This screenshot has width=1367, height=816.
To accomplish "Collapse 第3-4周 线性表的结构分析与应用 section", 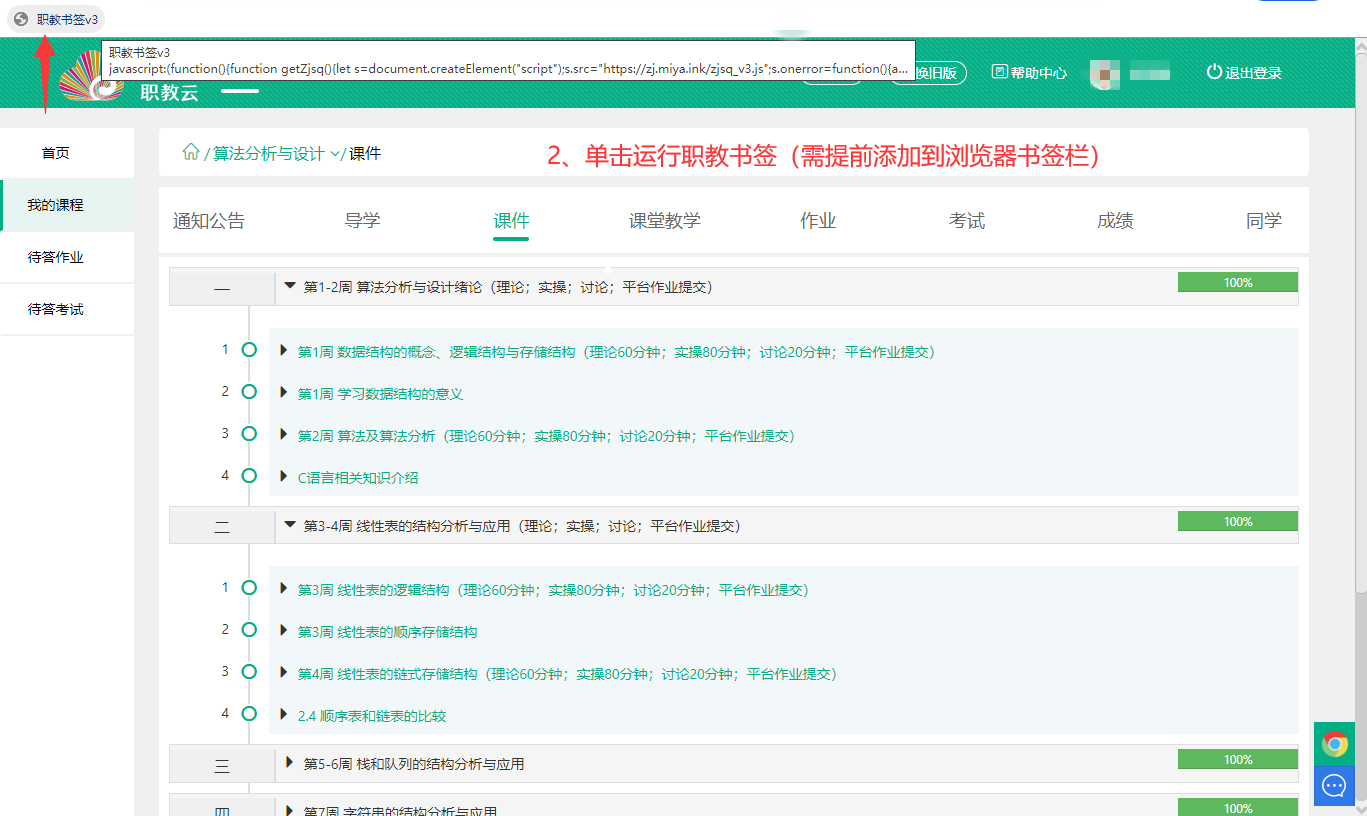I will click(x=290, y=524).
